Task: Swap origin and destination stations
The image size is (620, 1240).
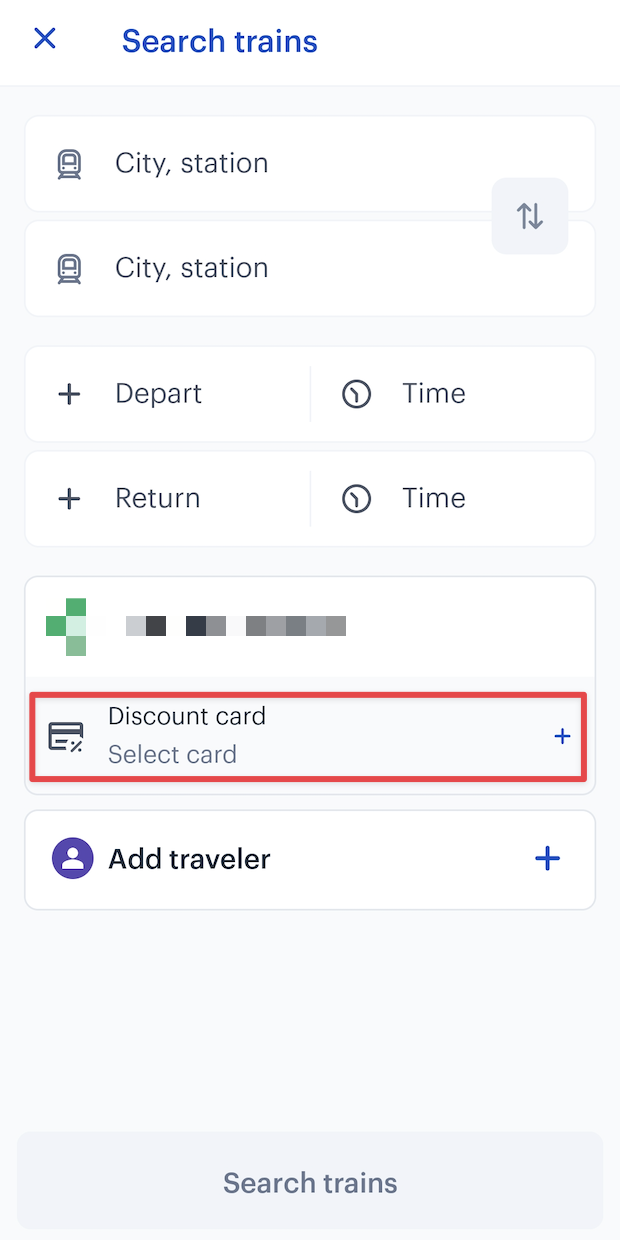Action: click(530, 216)
